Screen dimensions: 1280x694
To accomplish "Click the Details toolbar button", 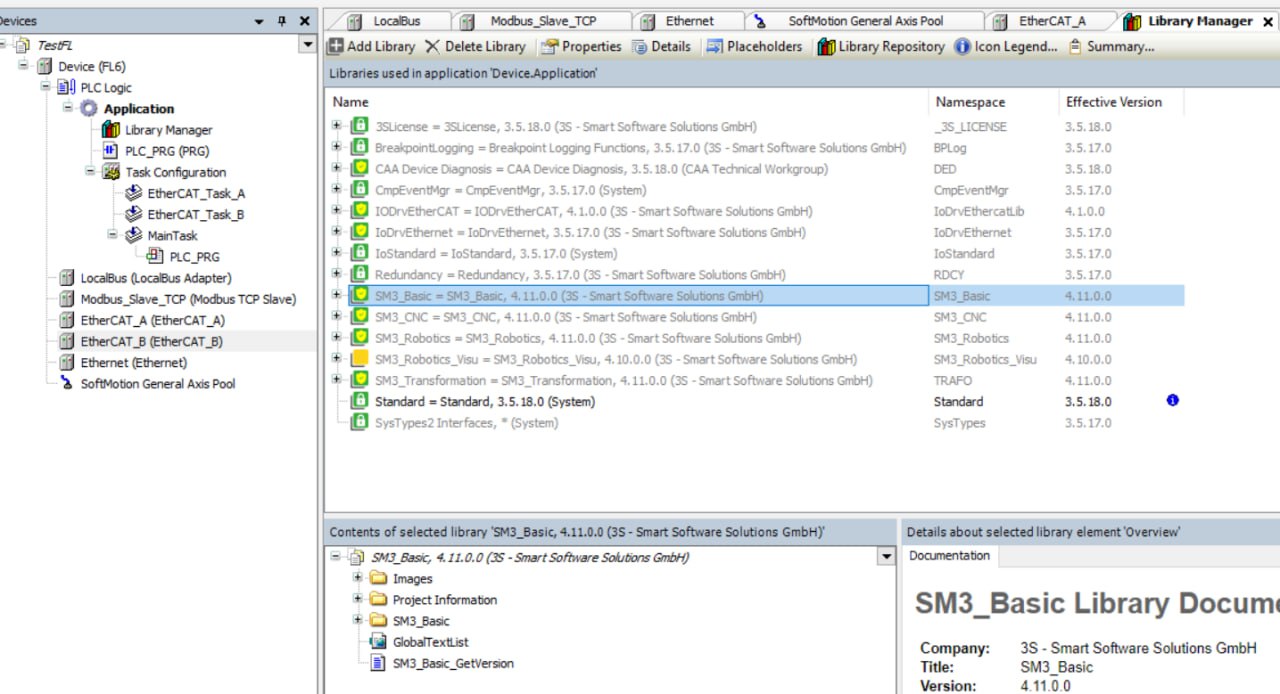I will click(x=660, y=46).
